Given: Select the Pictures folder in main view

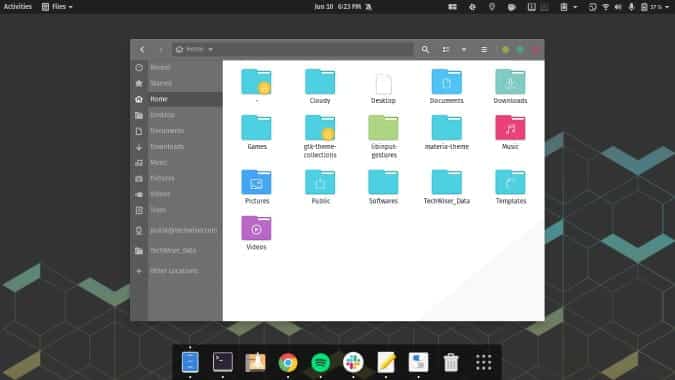Looking at the screenshot, I should [x=257, y=186].
